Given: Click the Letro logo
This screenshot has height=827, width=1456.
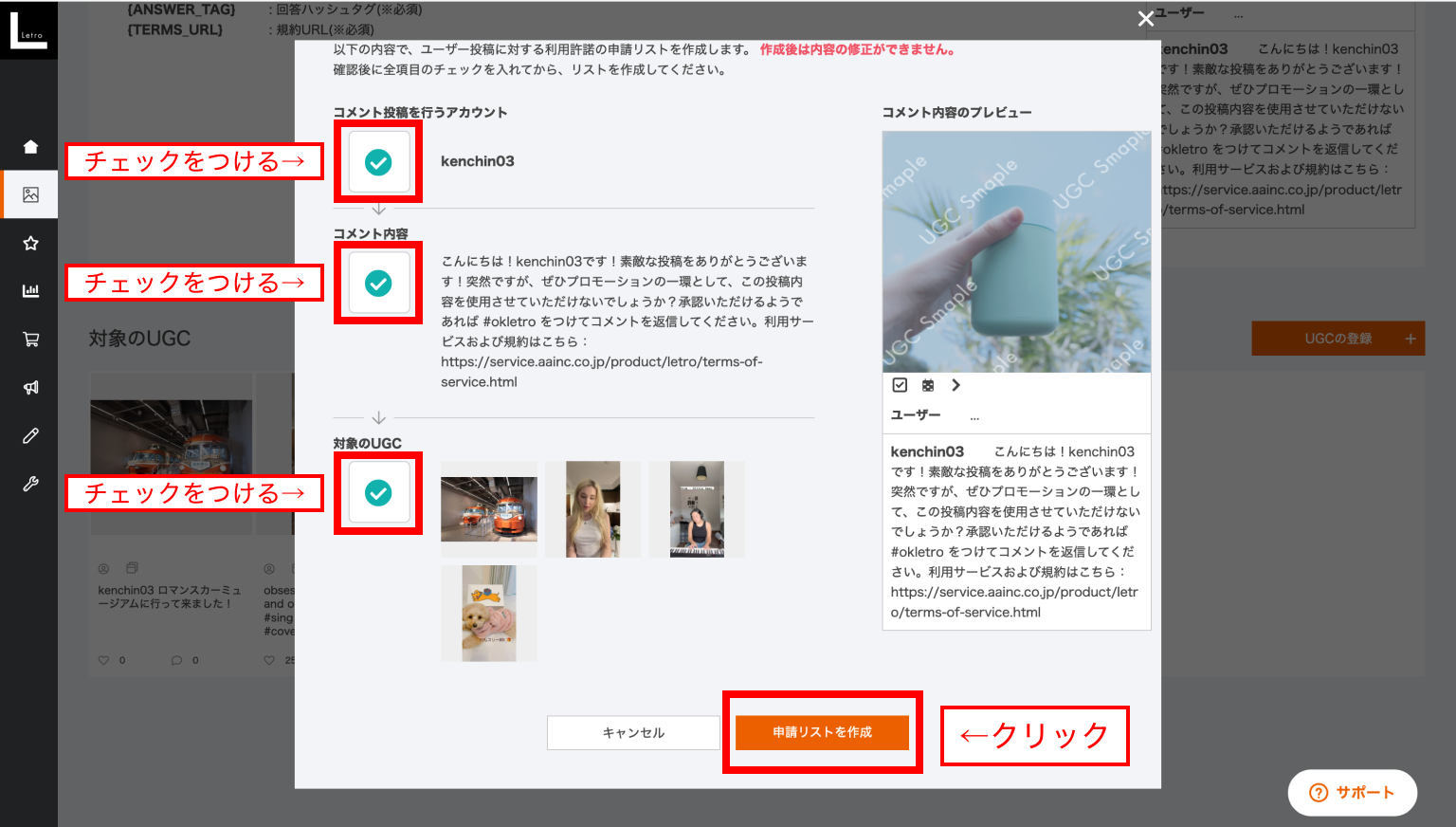Looking at the screenshot, I should click(28, 29).
